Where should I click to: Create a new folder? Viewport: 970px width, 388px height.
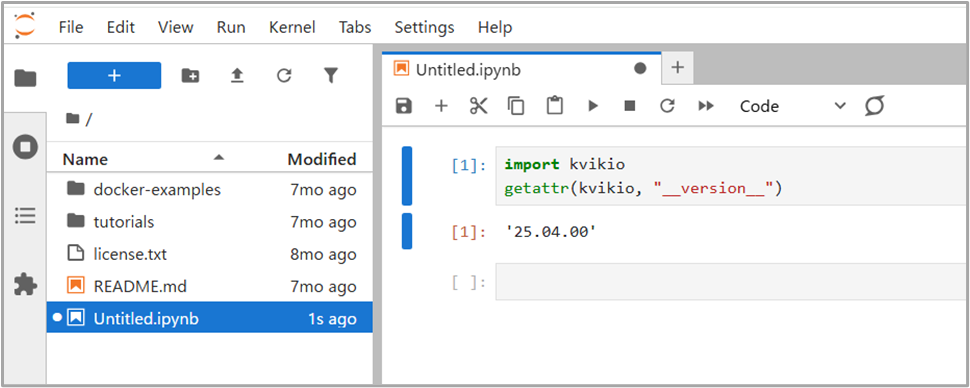tap(190, 75)
